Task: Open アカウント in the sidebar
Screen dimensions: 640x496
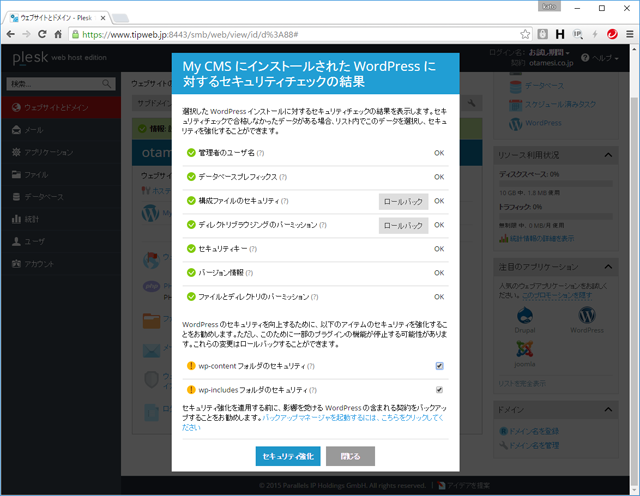Action: [61, 264]
